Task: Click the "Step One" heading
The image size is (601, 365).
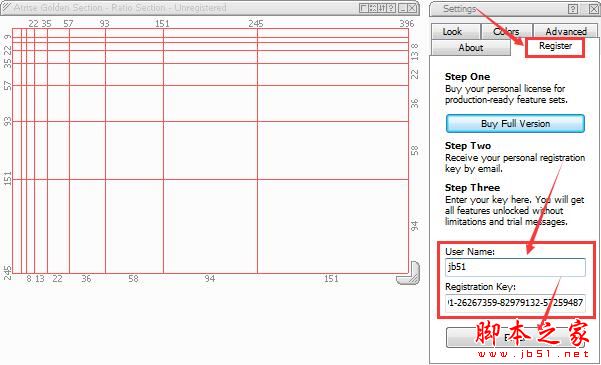Action: [x=467, y=77]
